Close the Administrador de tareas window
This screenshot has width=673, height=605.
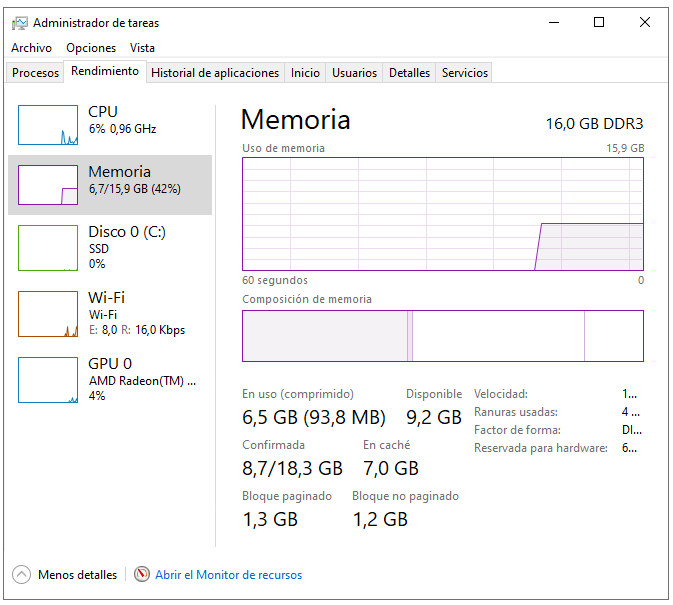pos(645,22)
